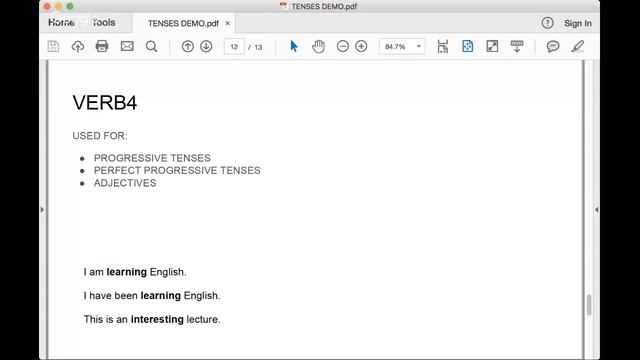Open the zoom level dropdown 84.7%

tap(402, 47)
